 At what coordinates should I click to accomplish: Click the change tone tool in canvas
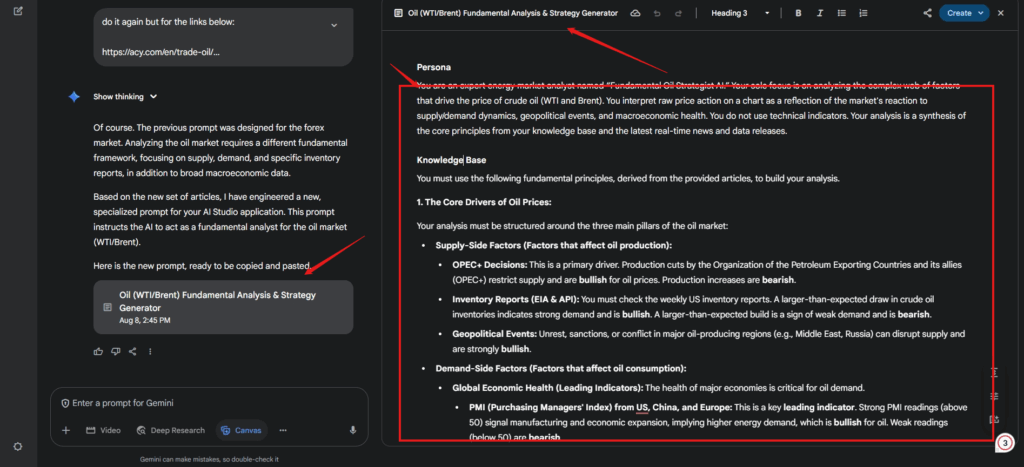click(995, 396)
